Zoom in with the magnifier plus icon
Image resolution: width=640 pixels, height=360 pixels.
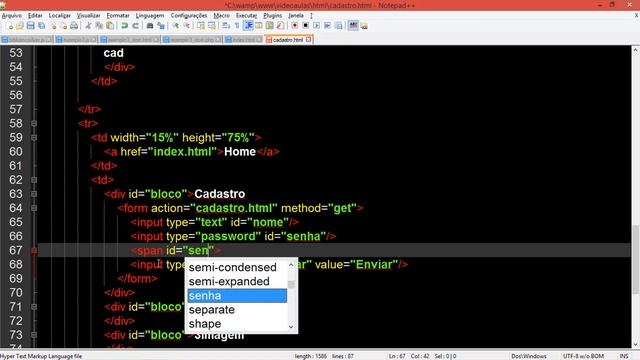[176, 26]
